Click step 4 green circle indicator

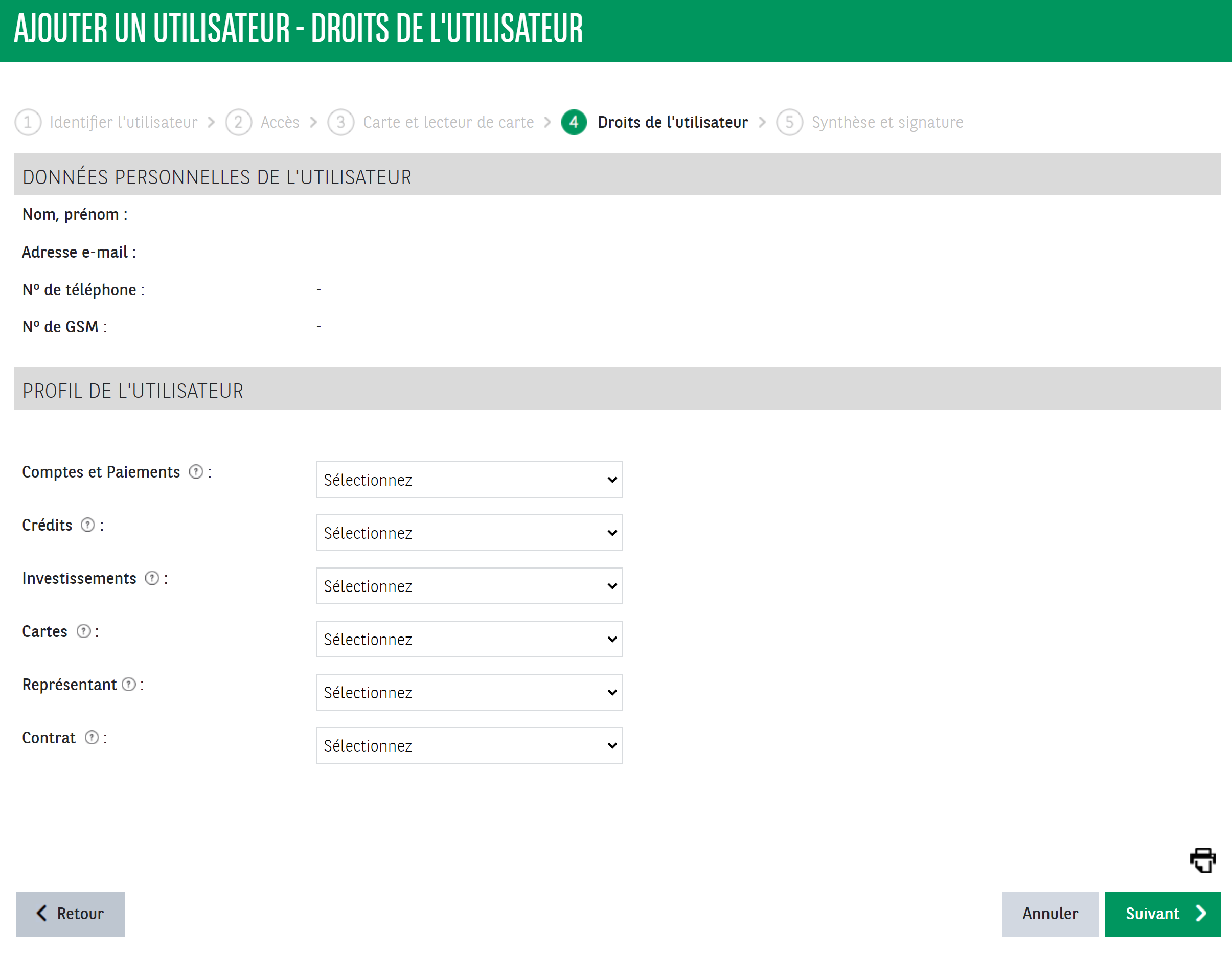(x=574, y=122)
